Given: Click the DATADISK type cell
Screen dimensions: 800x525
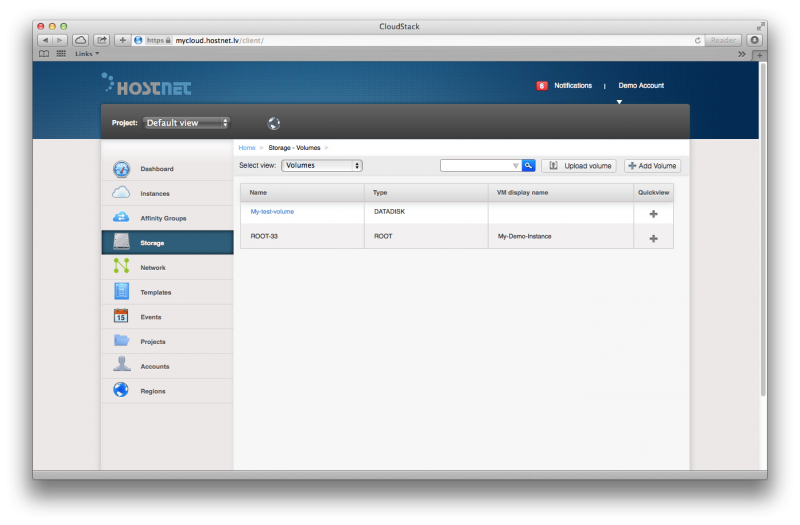Looking at the screenshot, I should (389, 211).
